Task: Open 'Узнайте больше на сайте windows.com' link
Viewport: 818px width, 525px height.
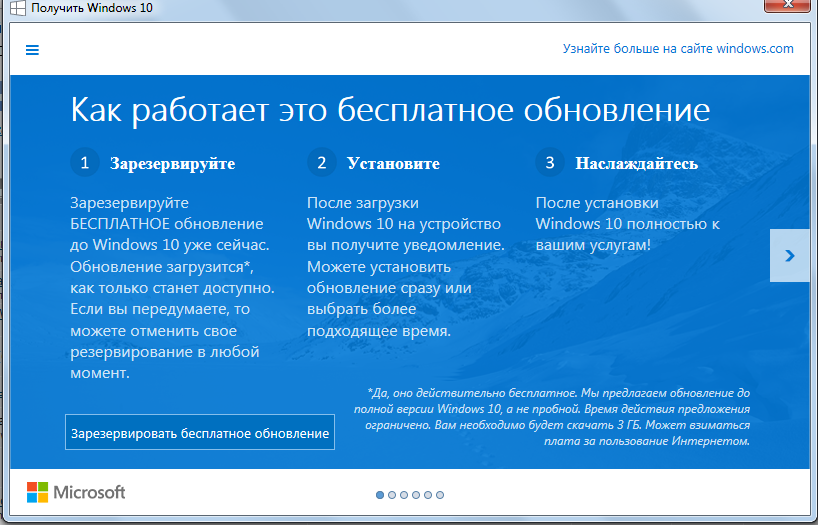Action: point(678,49)
